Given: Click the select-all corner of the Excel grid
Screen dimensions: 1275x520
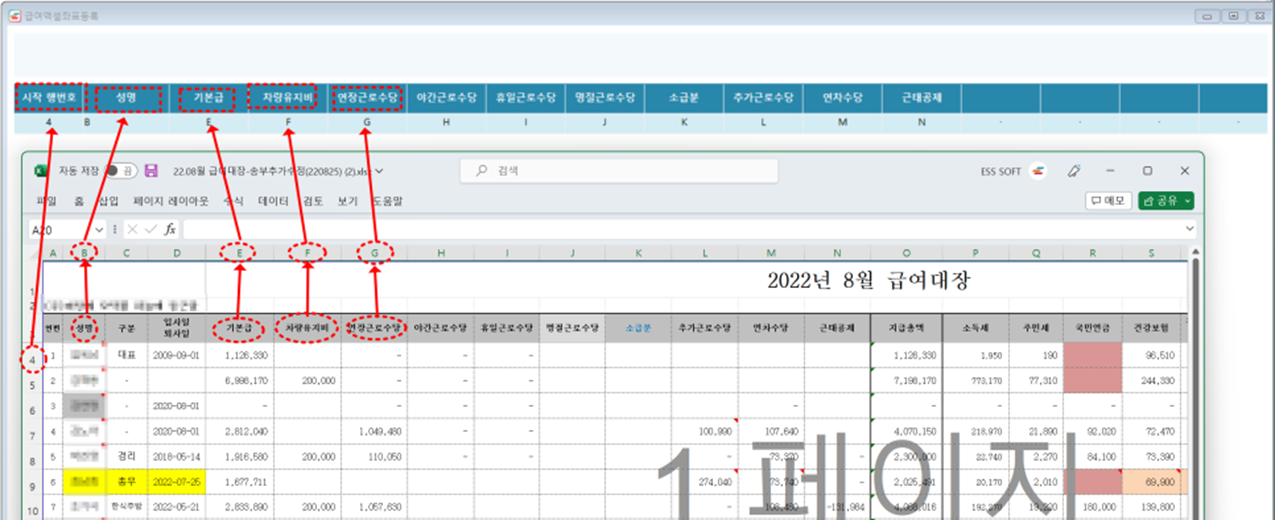Looking at the screenshot, I should coord(35,254).
